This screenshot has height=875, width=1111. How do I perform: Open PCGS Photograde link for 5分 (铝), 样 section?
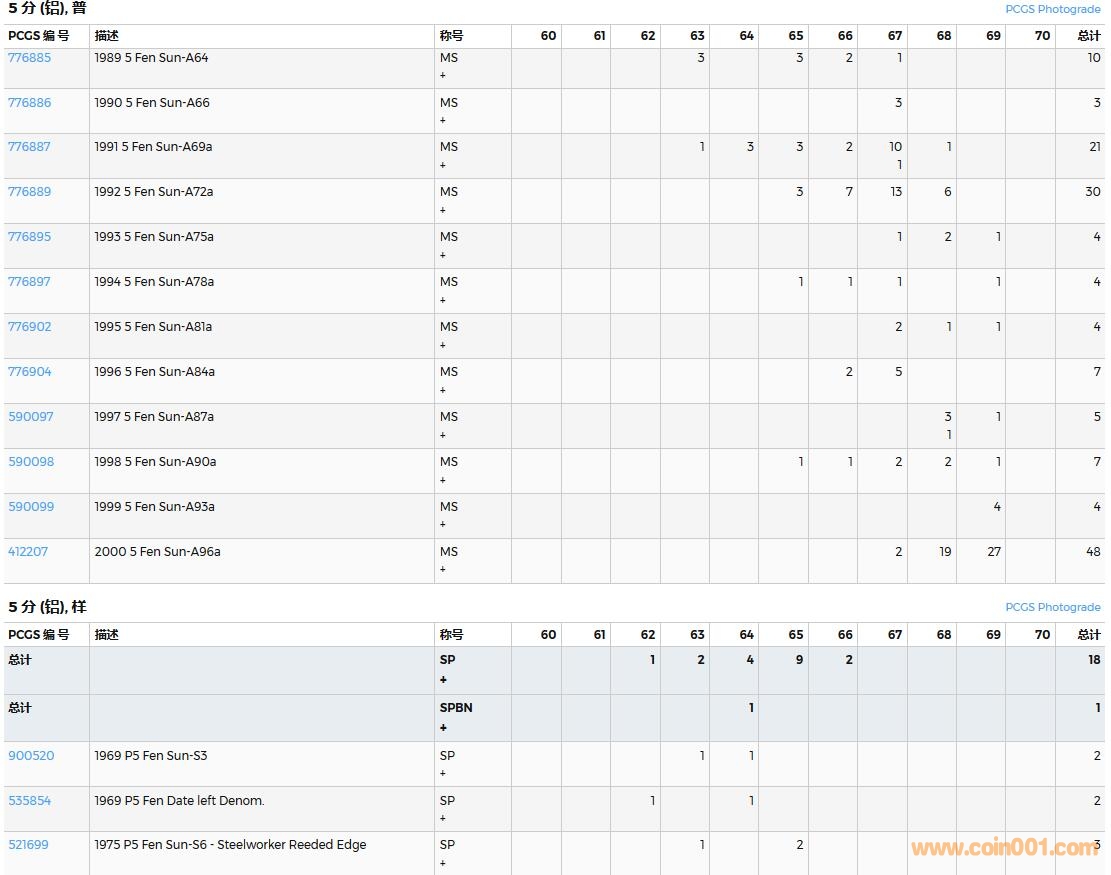[x=1052, y=607]
